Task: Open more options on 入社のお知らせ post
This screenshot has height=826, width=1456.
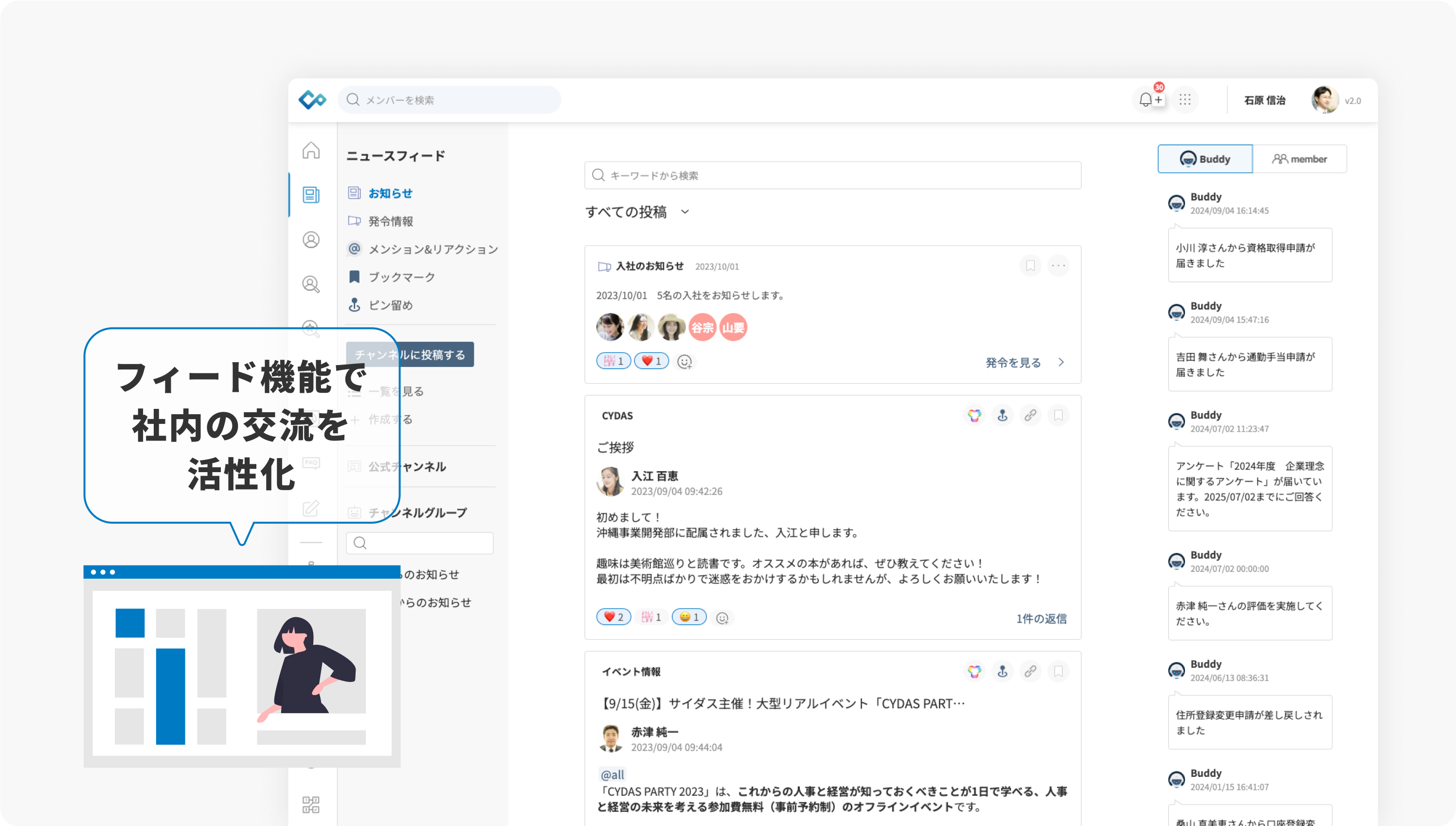Action: tap(1058, 265)
